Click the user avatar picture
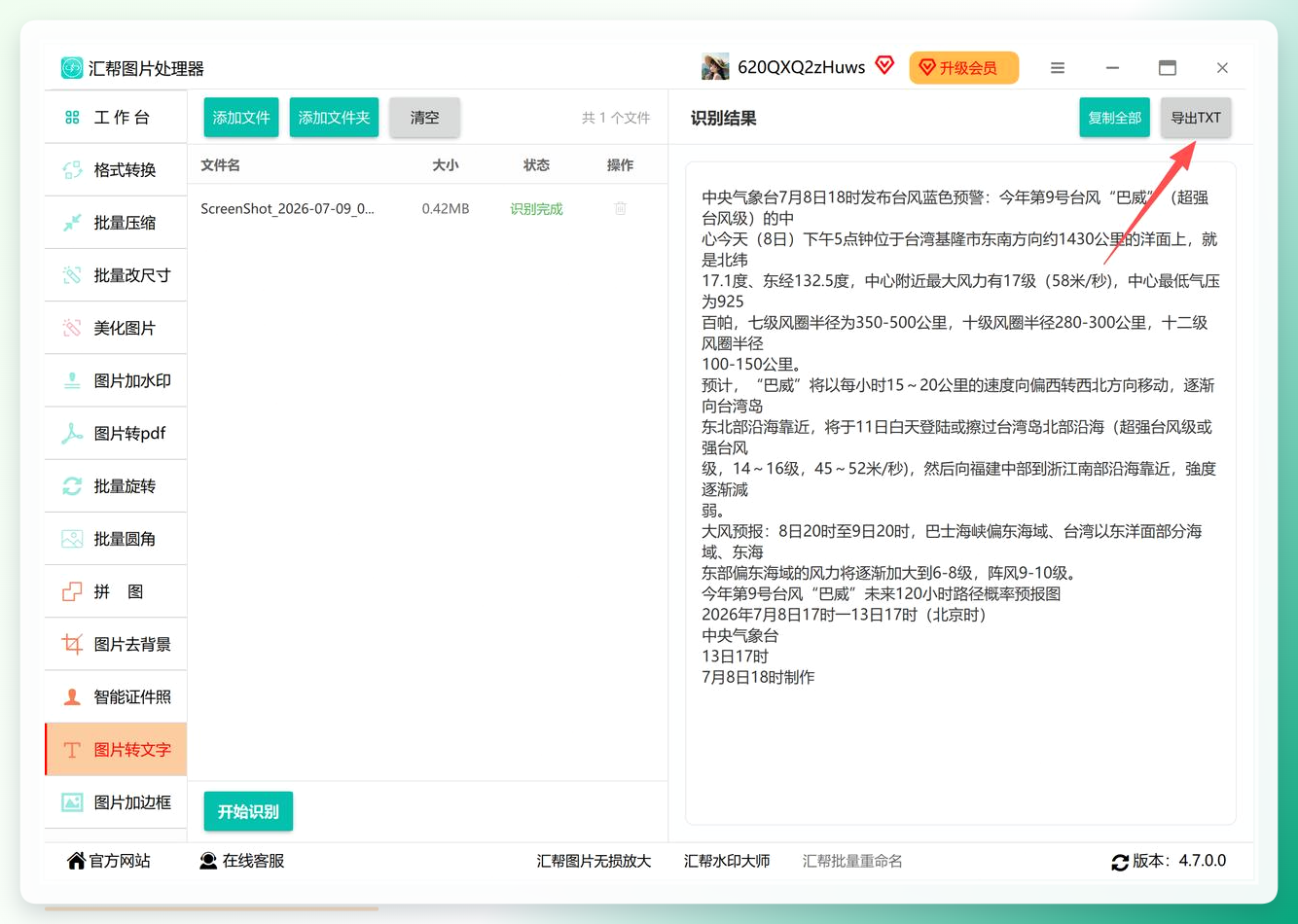Viewport: 1298px width, 924px height. 715,67
